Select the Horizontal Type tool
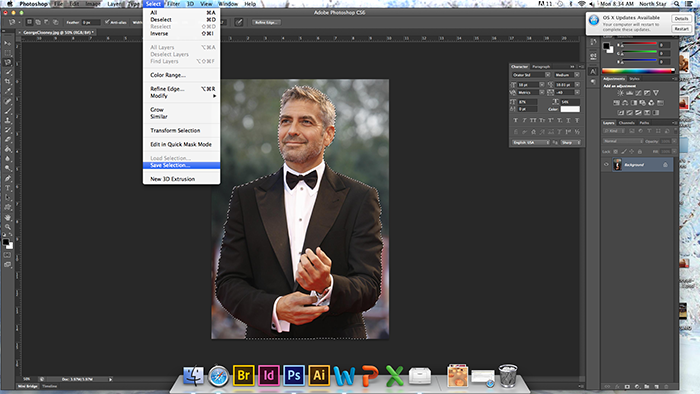This screenshot has height=394, width=700. pyautogui.click(x=8, y=188)
